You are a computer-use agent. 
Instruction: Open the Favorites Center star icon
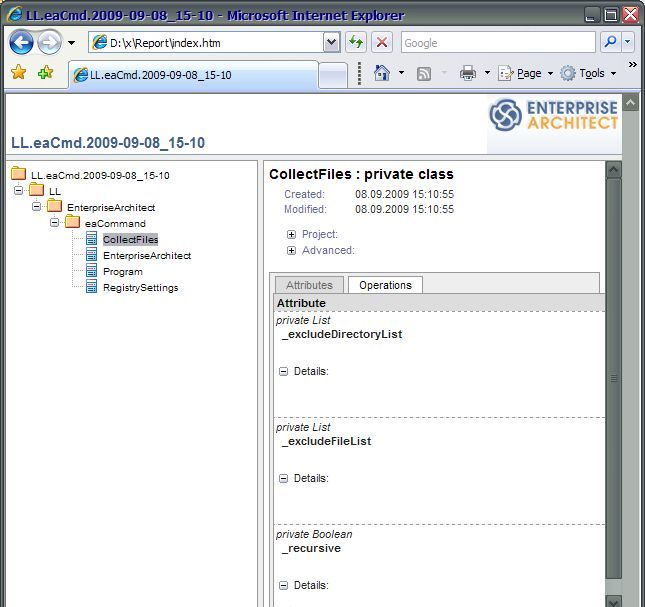[x=19, y=72]
